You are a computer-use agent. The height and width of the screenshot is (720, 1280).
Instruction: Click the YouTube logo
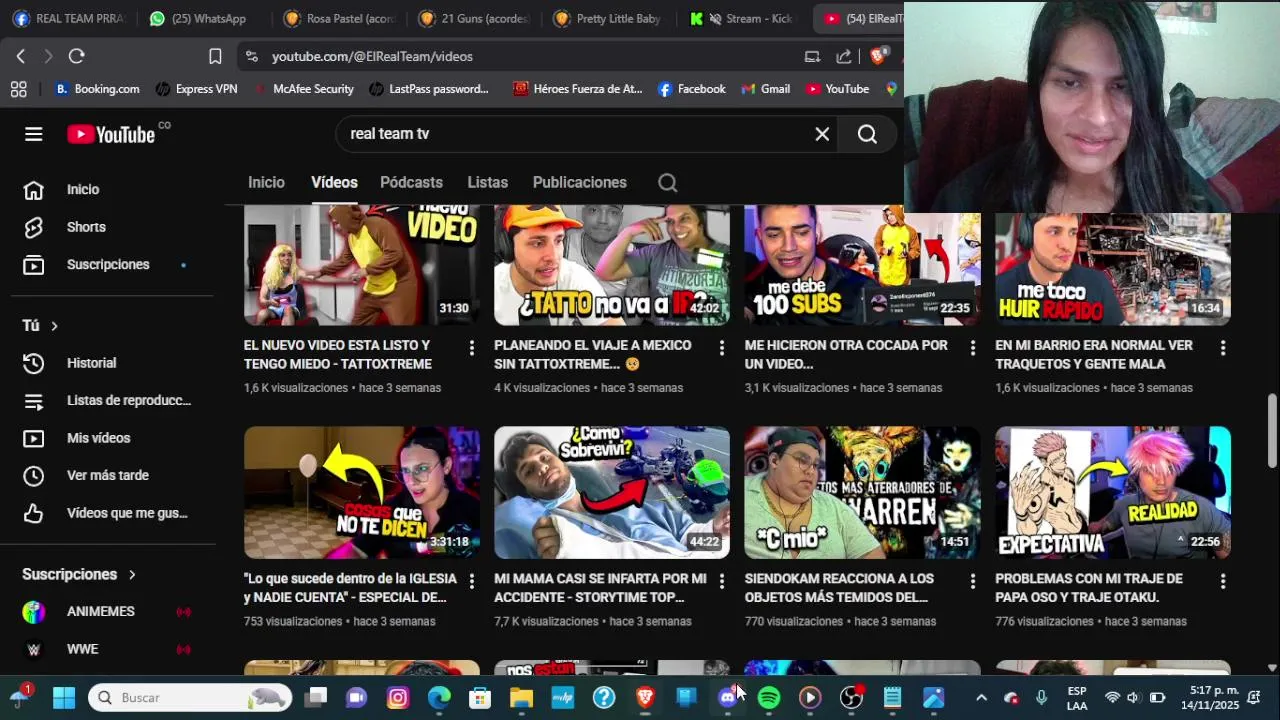(111, 134)
